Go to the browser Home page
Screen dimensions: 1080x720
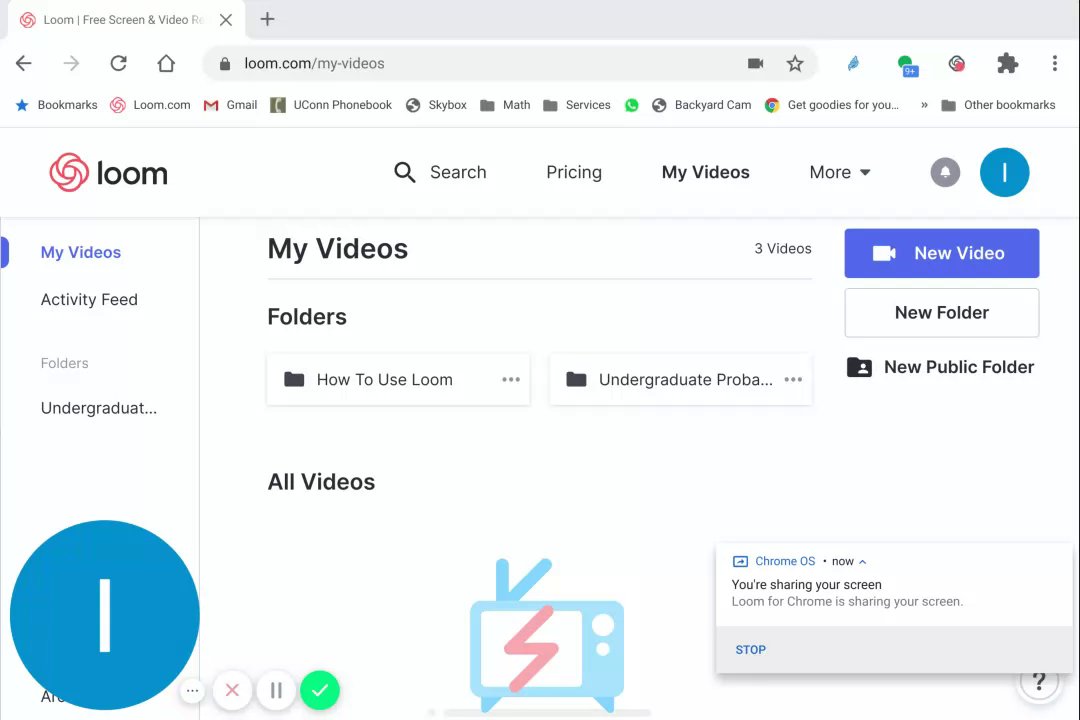[166, 63]
